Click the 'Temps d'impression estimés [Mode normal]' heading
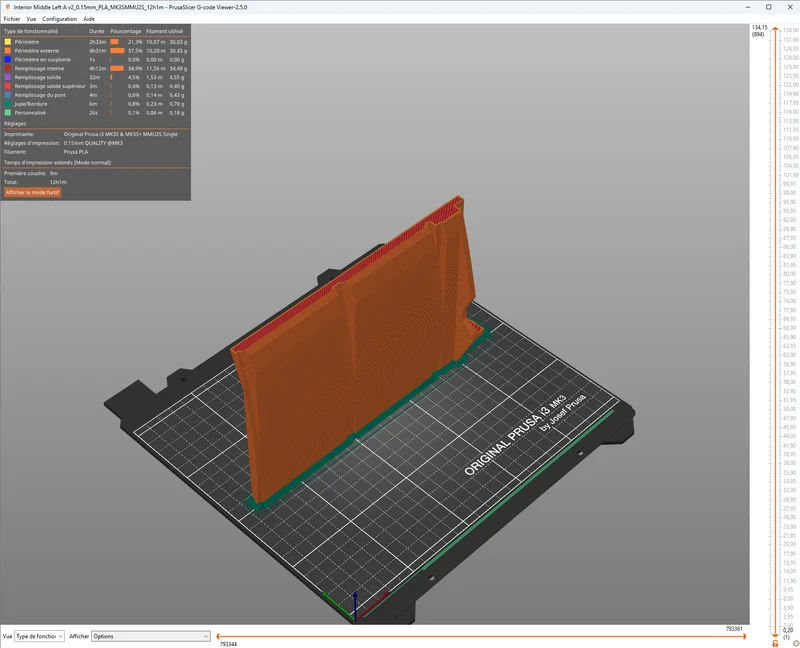Screen dimensions: 800x648 coord(58,163)
